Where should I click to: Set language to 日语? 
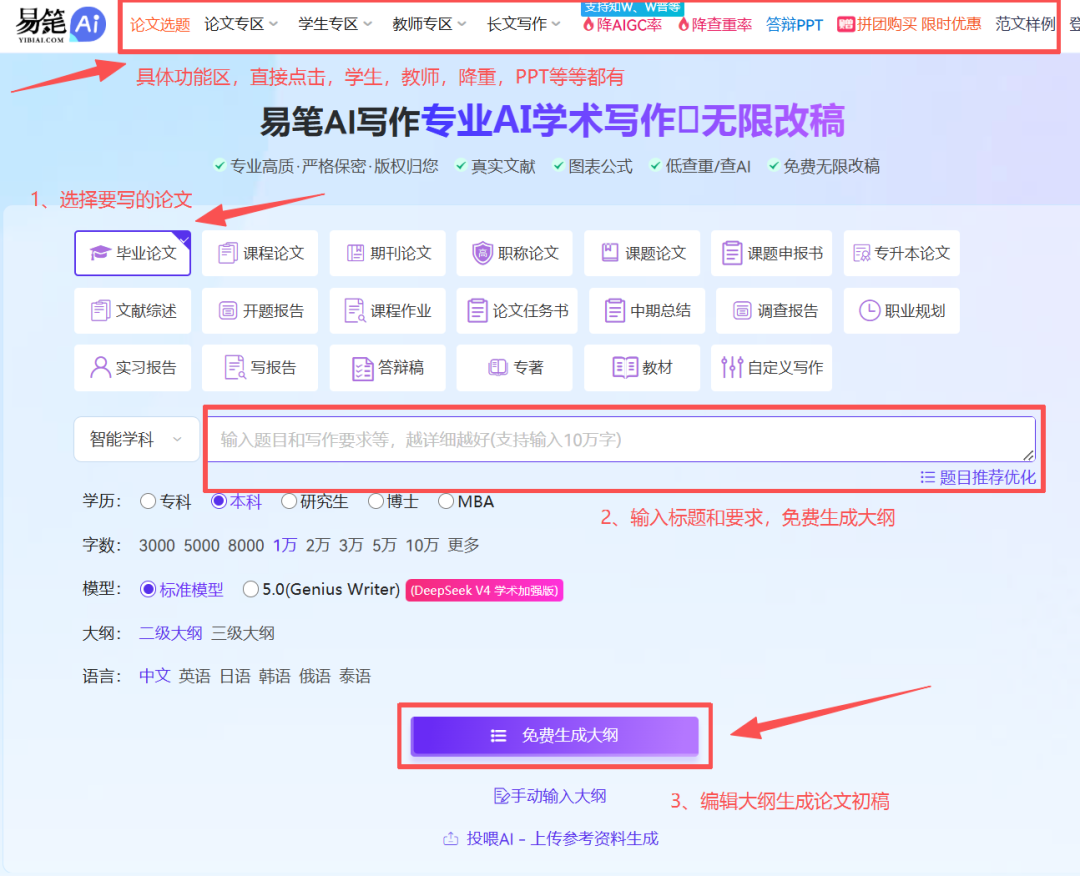235,676
